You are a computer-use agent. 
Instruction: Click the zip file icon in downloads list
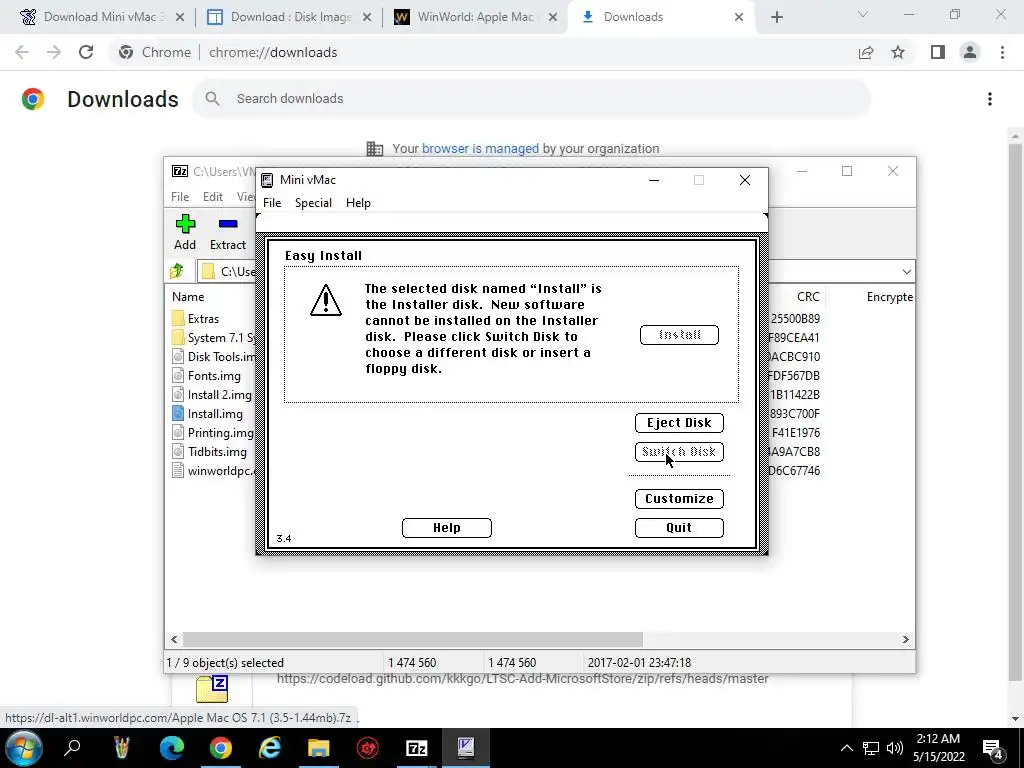[212, 688]
